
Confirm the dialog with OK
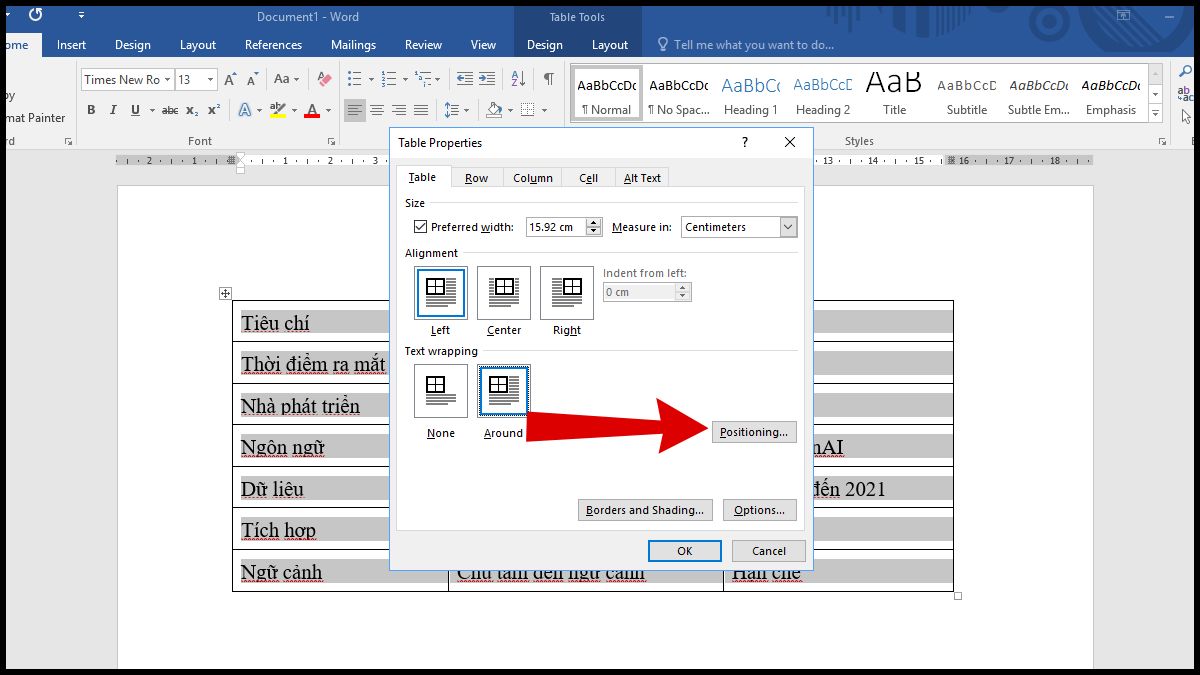685,551
